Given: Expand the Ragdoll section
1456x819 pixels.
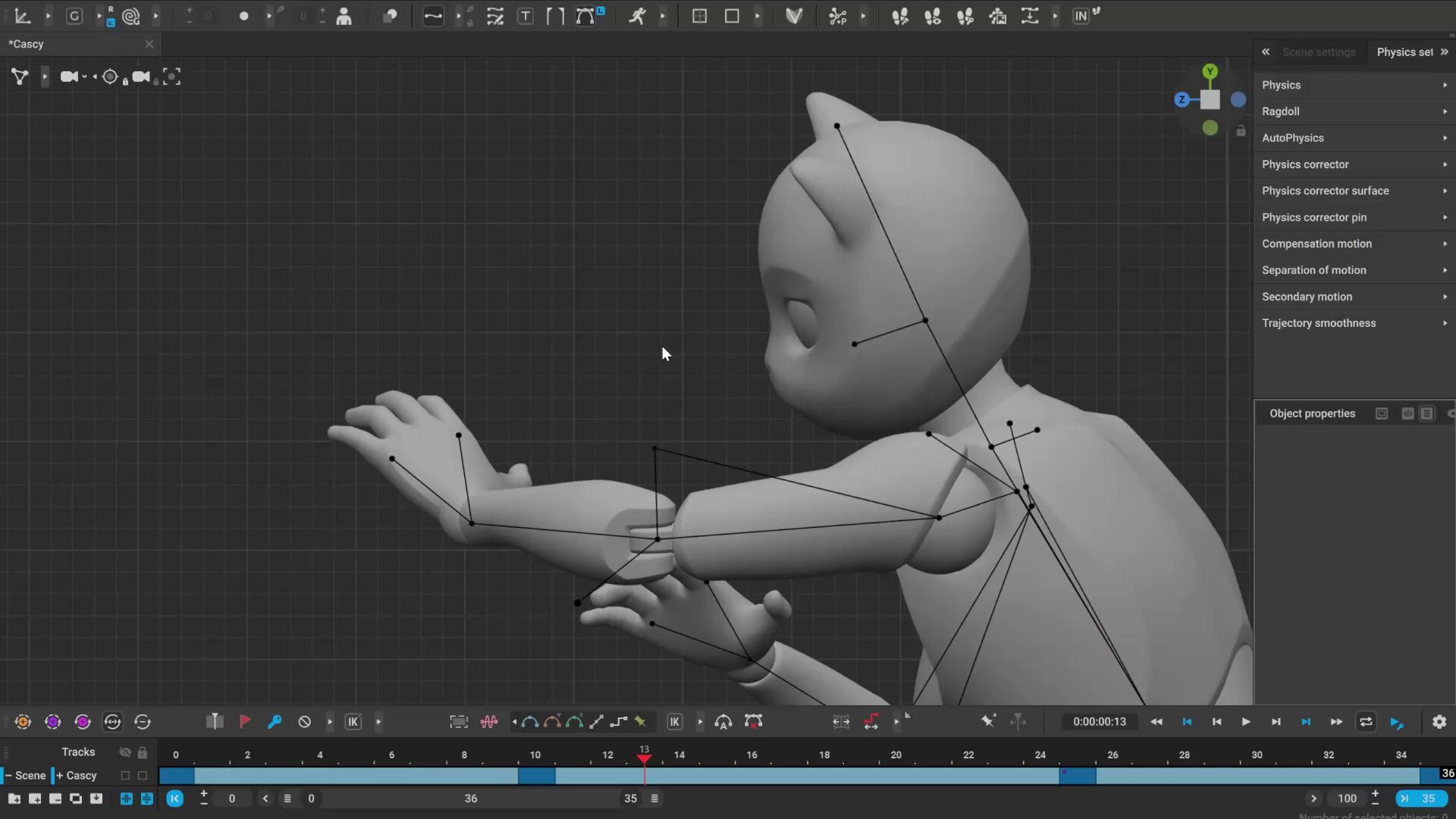Looking at the screenshot, I should pyautogui.click(x=1354, y=111).
